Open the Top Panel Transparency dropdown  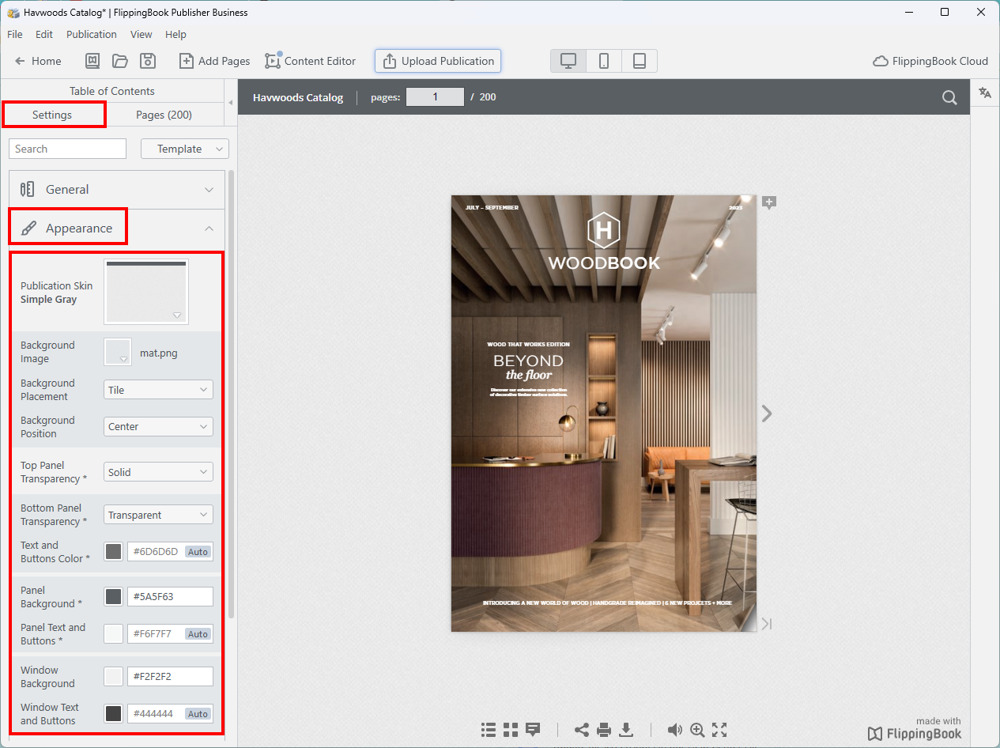pyautogui.click(x=158, y=472)
